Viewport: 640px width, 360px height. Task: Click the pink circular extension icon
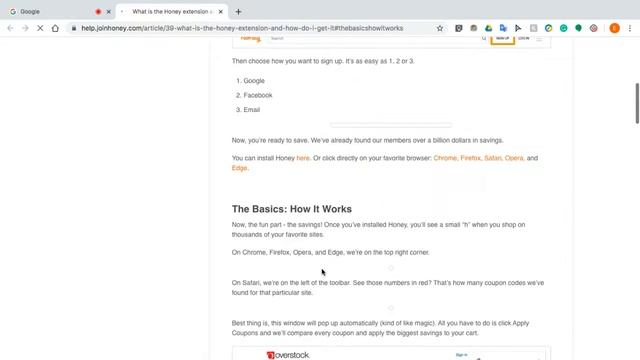tap(593, 28)
